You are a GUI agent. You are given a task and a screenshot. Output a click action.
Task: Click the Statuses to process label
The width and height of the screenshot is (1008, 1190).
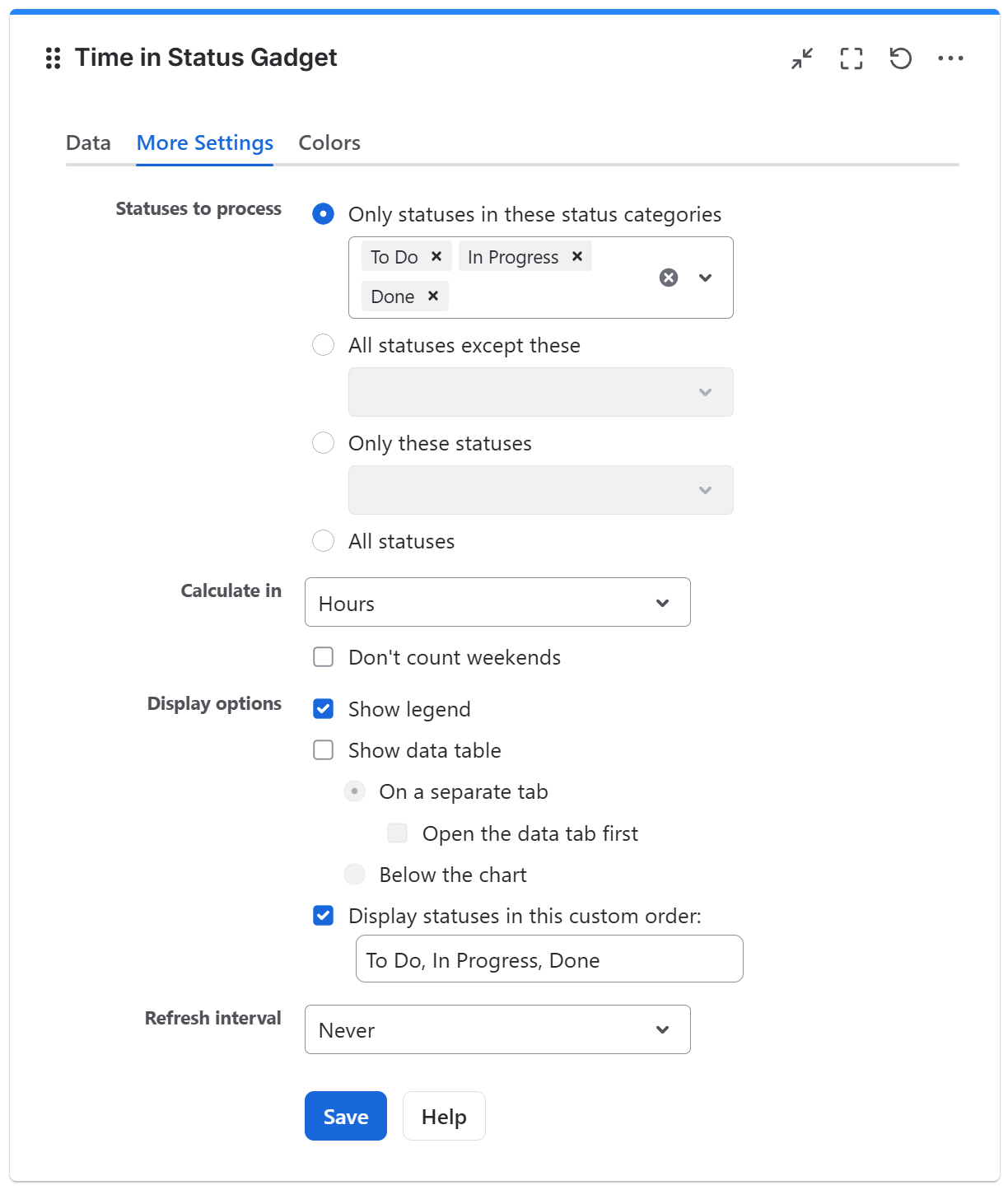click(x=198, y=208)
